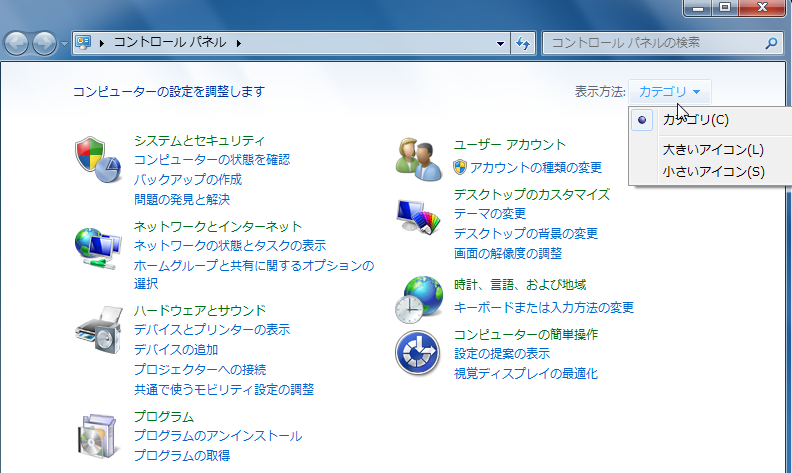Viewport: 792px width, 473px height.
Task: Open システムとセキュリティ category link
Action: point(199,140)
